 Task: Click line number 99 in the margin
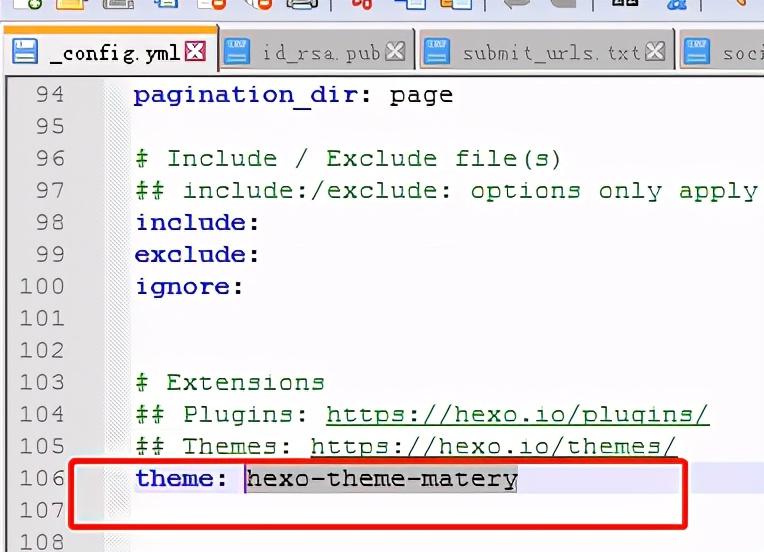click(x=50, y=254)
